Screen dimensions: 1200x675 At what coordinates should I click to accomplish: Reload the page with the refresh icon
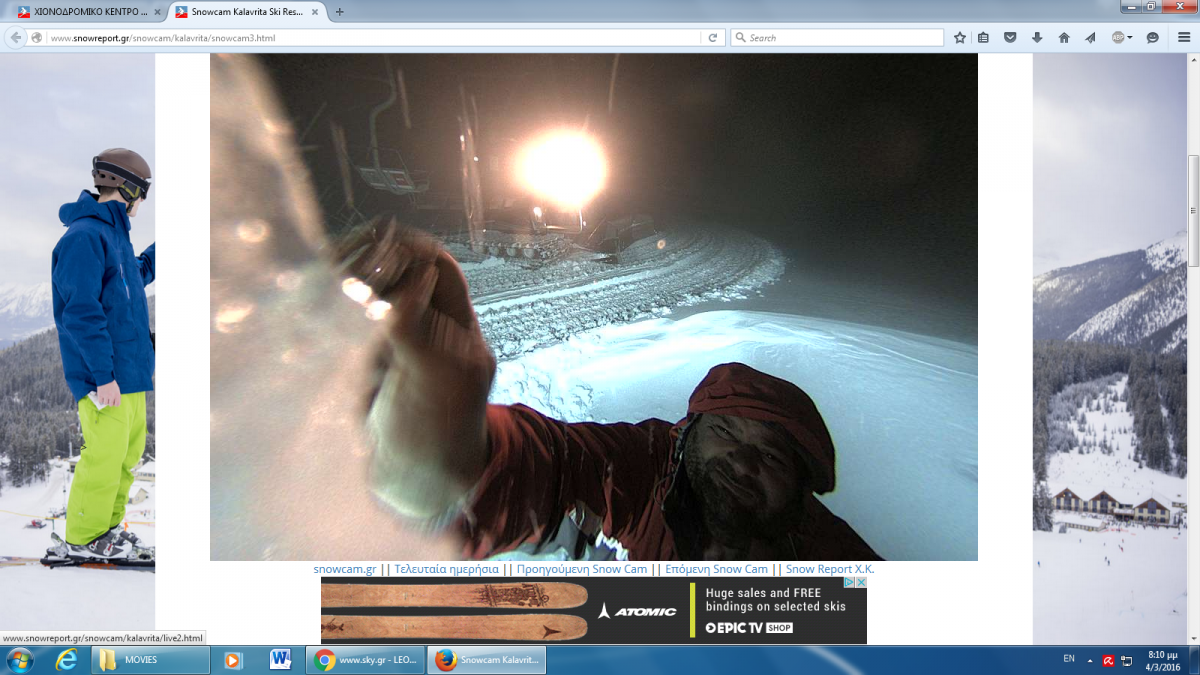coord(713,37)
